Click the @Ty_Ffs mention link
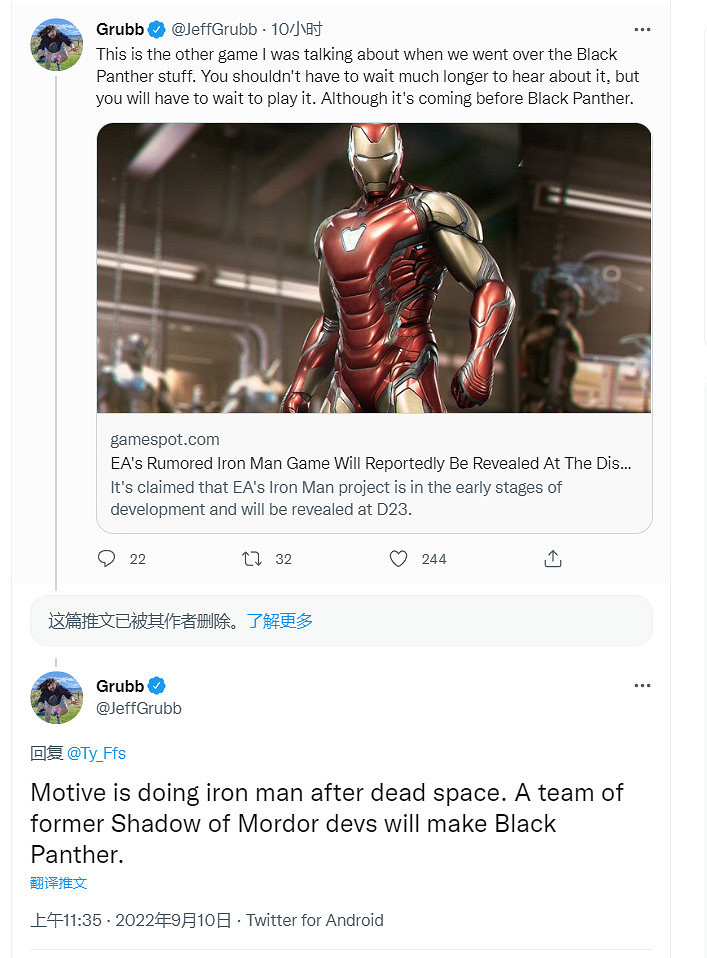The width and height of the screenshot is (707, 958). tap(97, 753)
